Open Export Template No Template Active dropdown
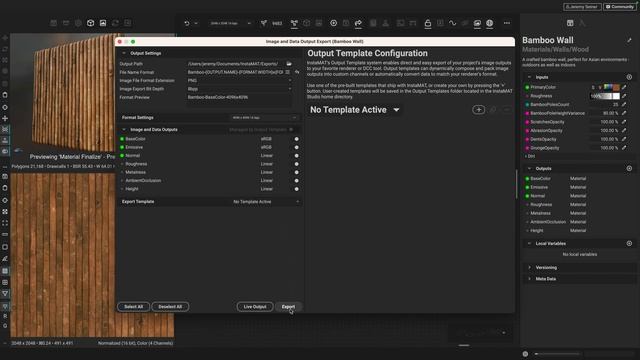Screen dimensions: 640x360 pyautogui.click(x=266, y=202)
